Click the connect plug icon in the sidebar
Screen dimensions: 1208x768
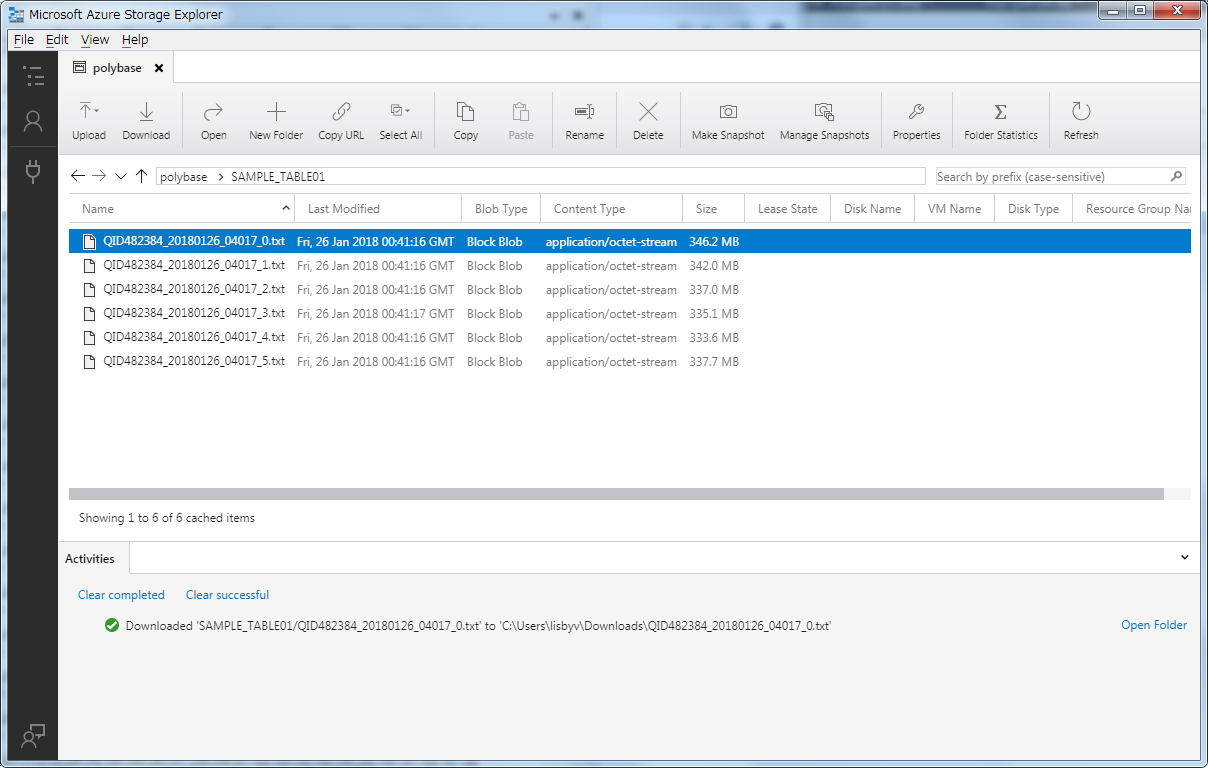pos(33,171)
